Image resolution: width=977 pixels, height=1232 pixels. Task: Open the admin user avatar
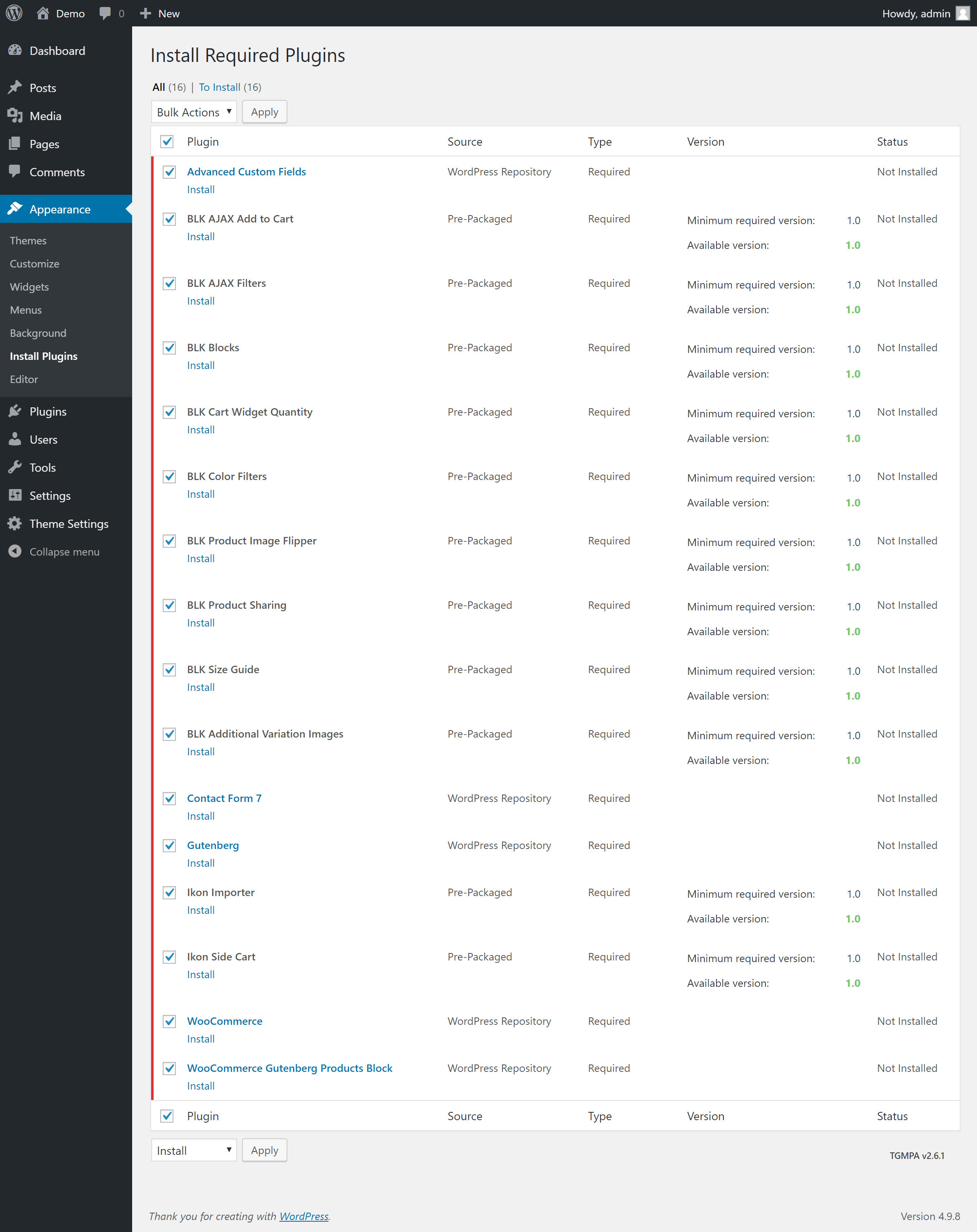963,13
